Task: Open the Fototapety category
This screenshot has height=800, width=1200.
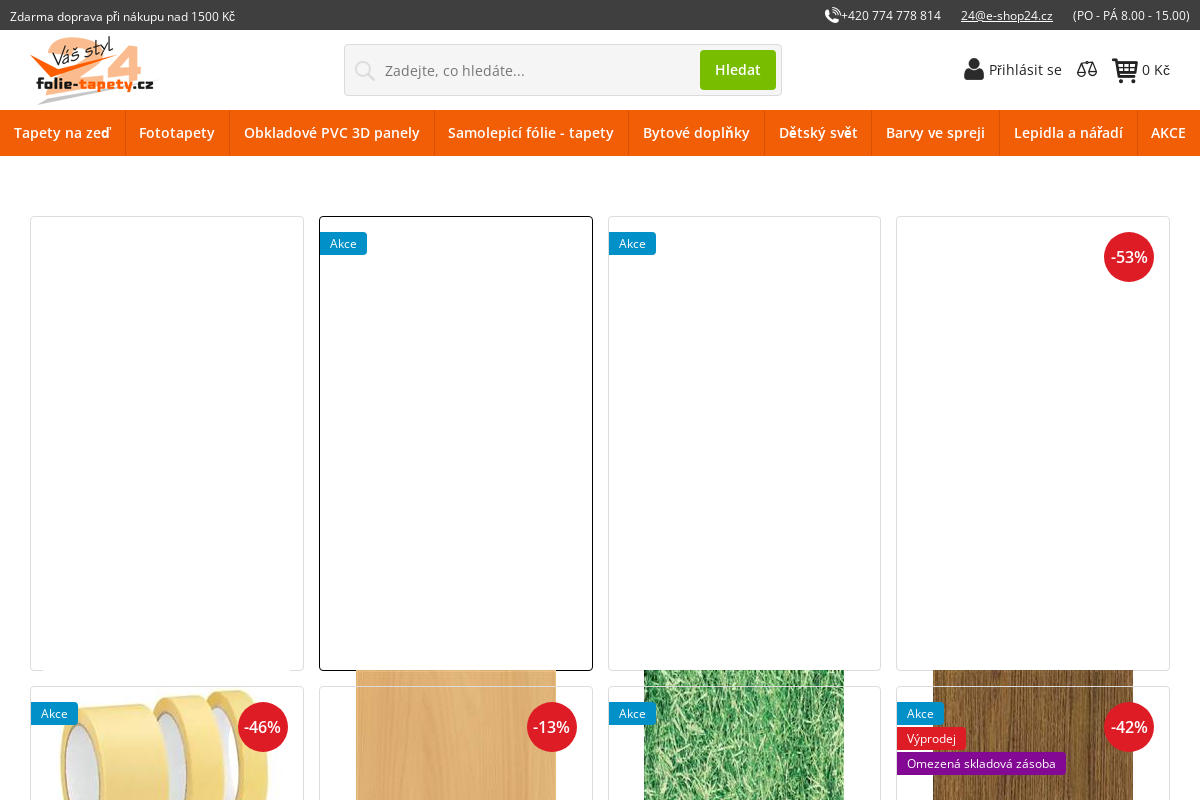Action: point(177,133)
